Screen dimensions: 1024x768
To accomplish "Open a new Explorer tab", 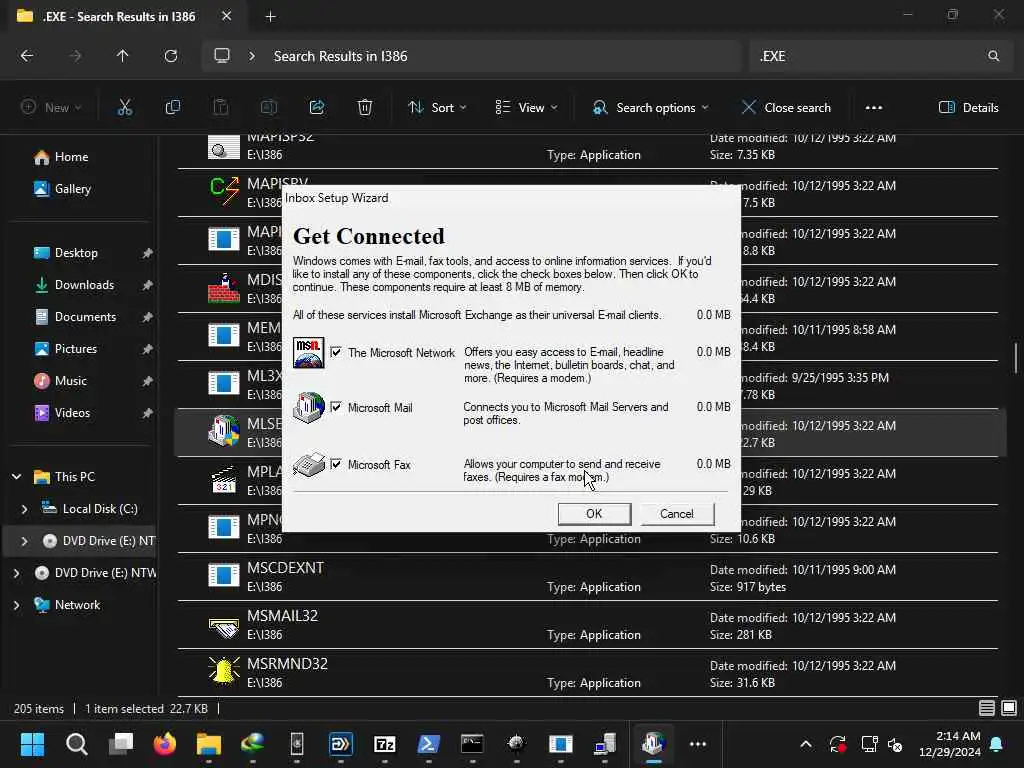I will [x=270, y=17].
